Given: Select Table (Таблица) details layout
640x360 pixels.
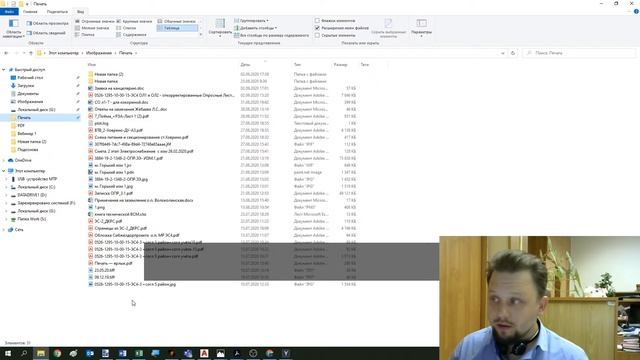Looking at the screenshot, I should (177, 28).
